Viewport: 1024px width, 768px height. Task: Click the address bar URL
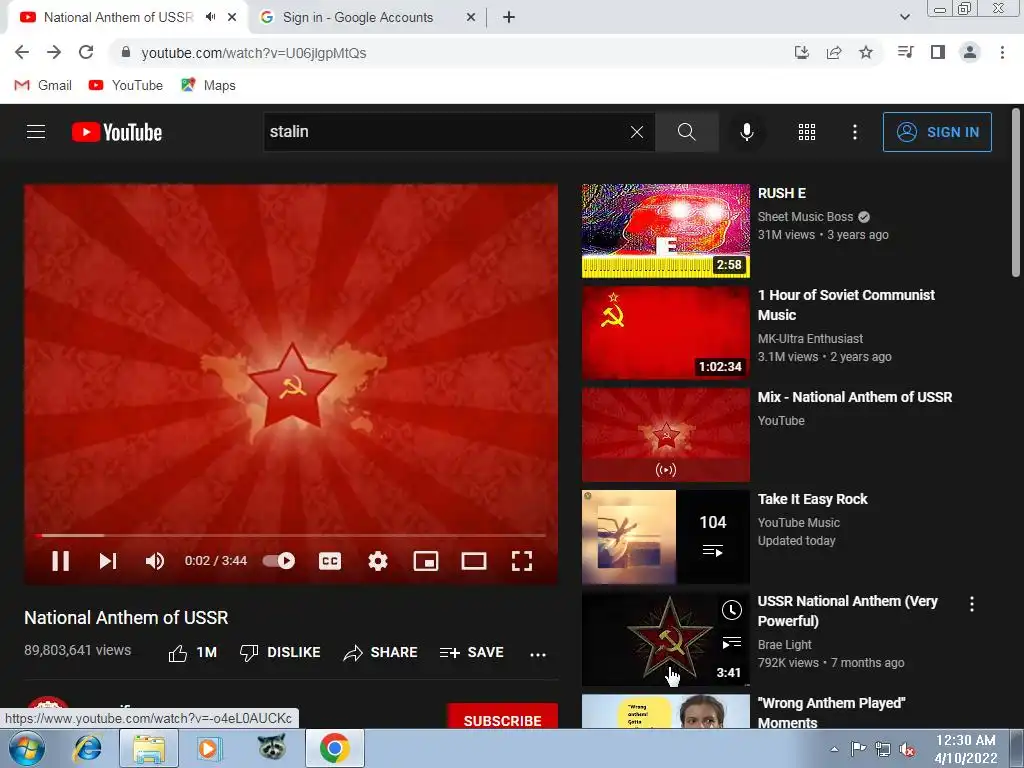coord(253,53)
